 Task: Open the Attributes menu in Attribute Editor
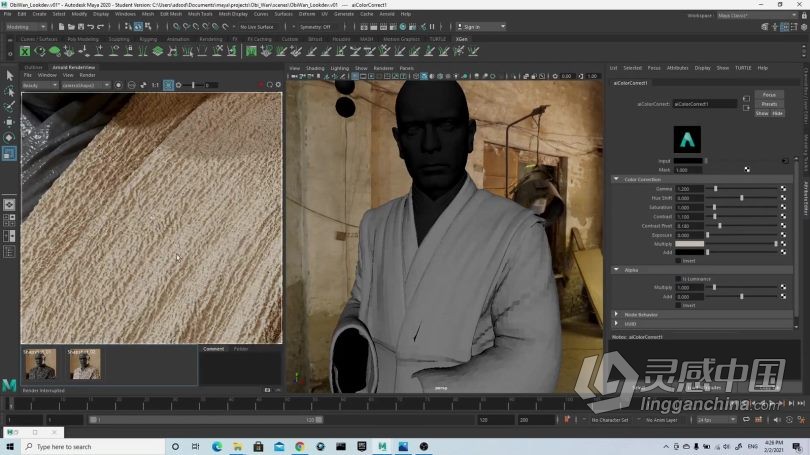pos(677,68)
